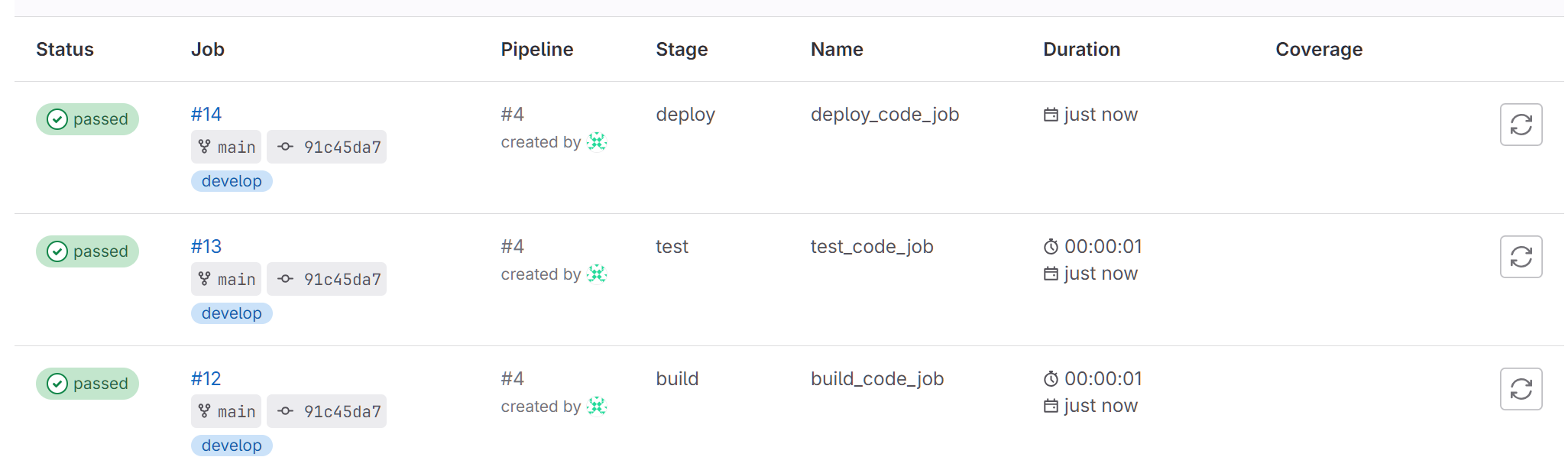
Task: Open job #12 link
Action: pos(206,379)
